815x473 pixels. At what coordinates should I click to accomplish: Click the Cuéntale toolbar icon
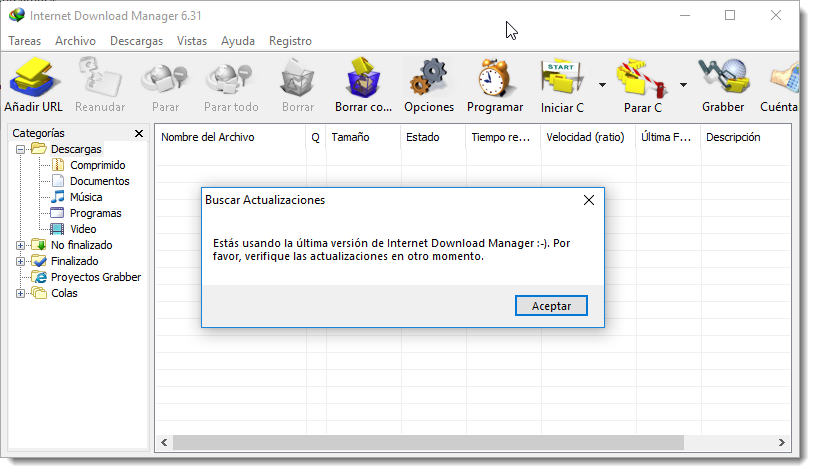click(785, 79)
